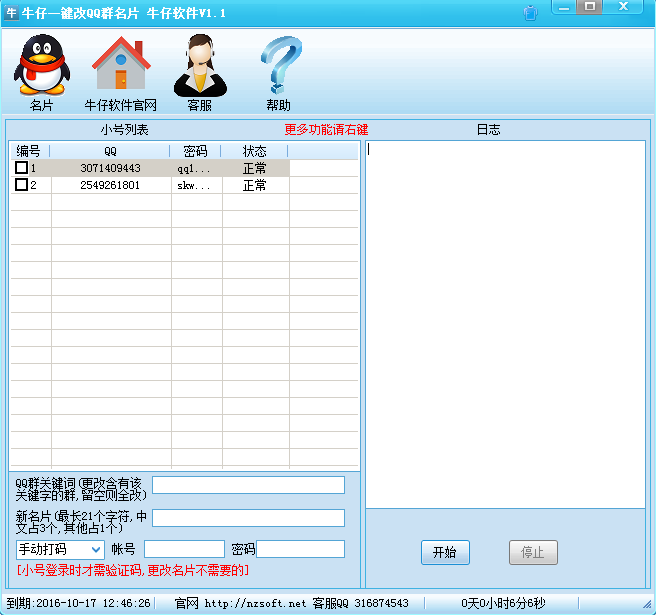The height and width of the screenshot is (615, 656).
Task: Click password cell qq1...
Action: [x=194, y=169]
